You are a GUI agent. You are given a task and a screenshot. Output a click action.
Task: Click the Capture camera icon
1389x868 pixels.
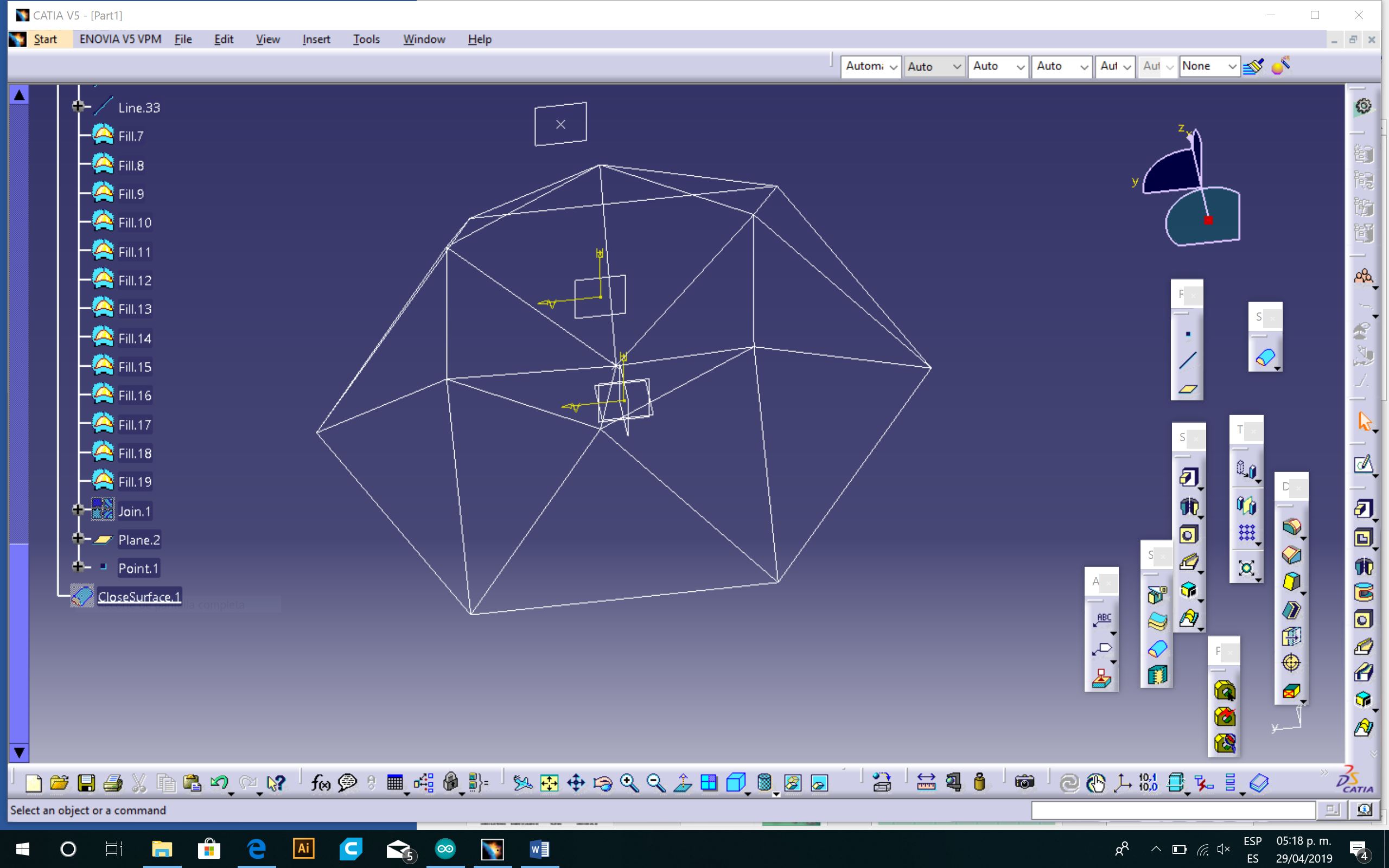click(1024, 783)
